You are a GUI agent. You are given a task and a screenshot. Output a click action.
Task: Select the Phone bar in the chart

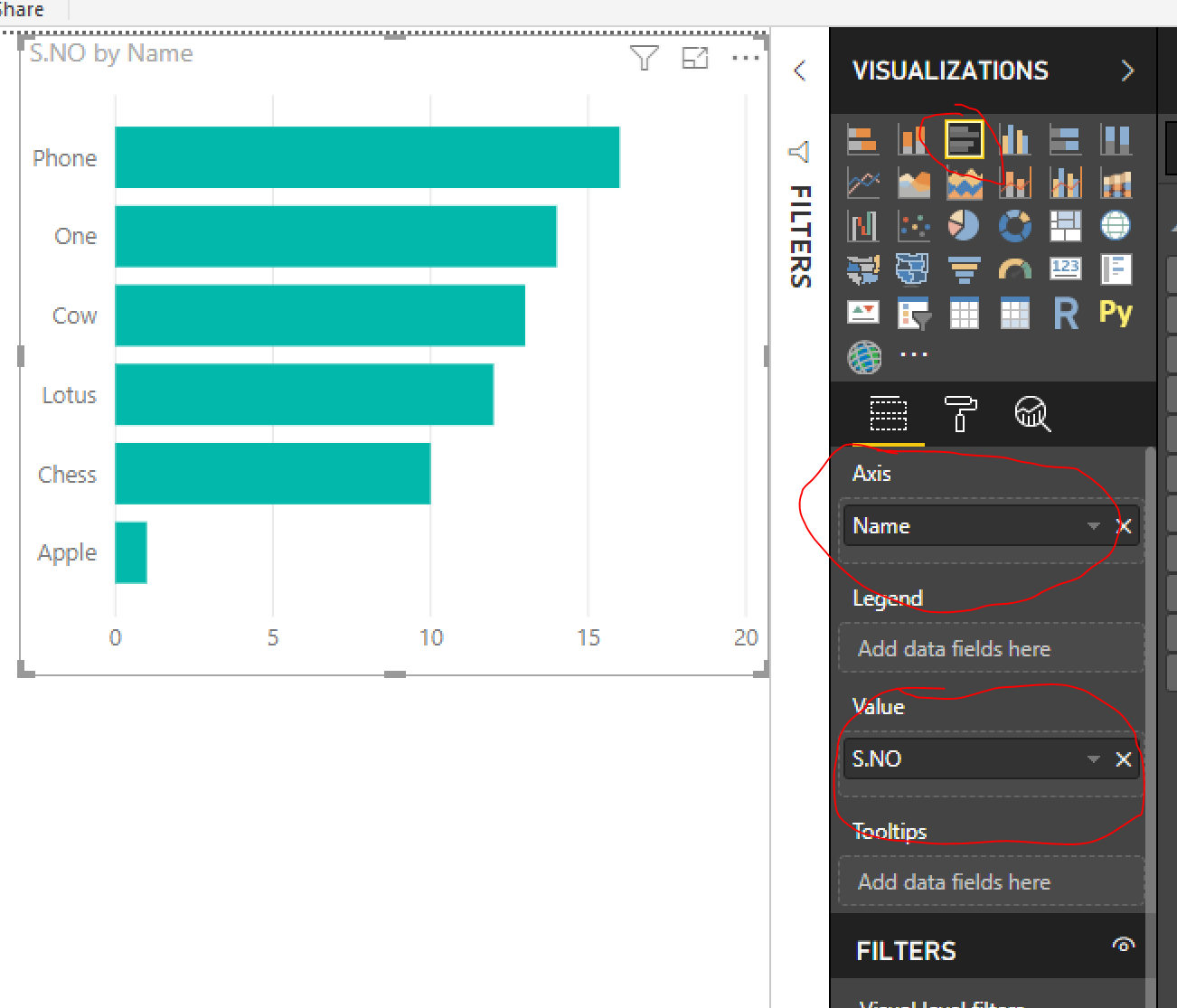point(367,157)
